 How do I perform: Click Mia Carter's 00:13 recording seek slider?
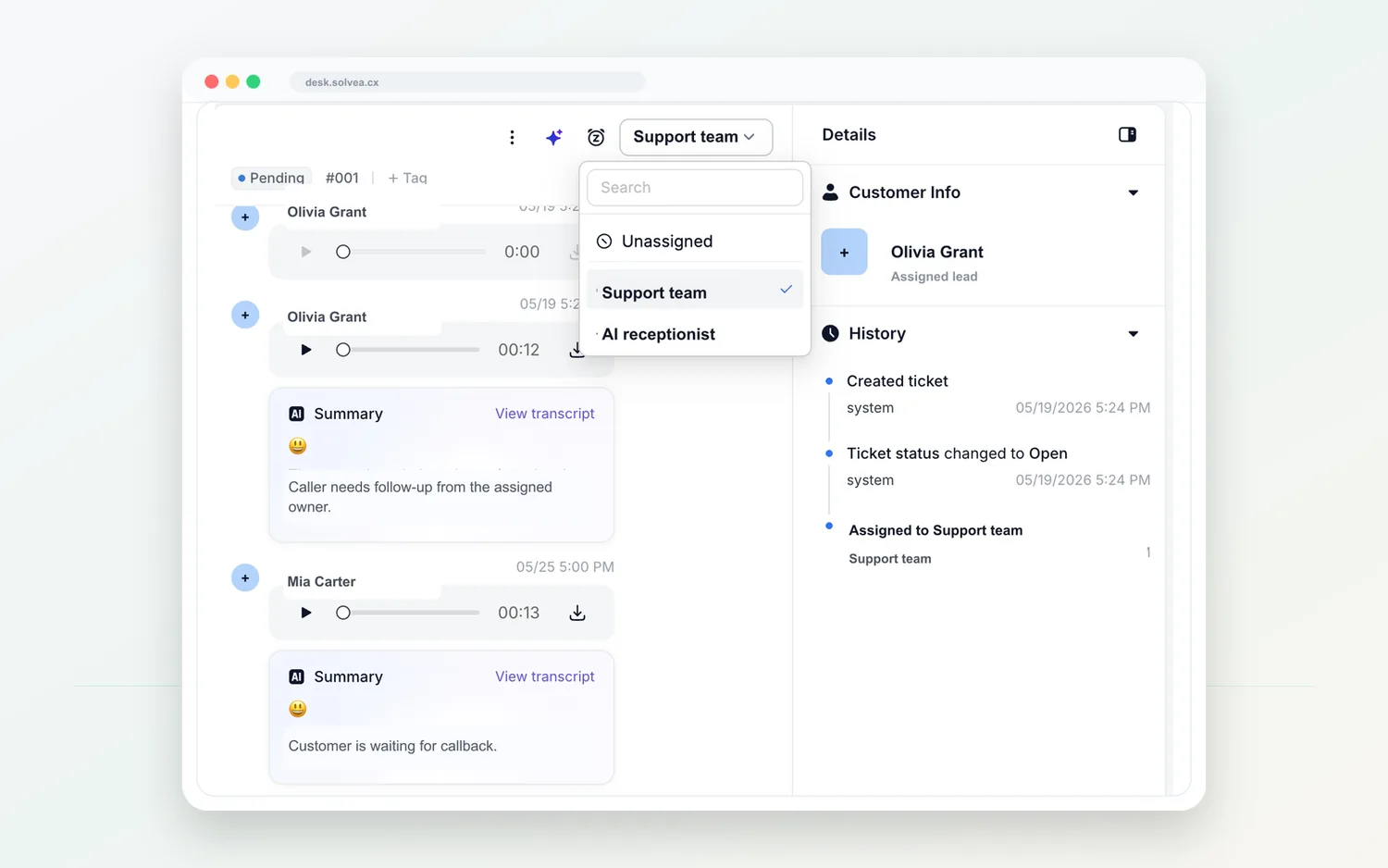(408, 613)
